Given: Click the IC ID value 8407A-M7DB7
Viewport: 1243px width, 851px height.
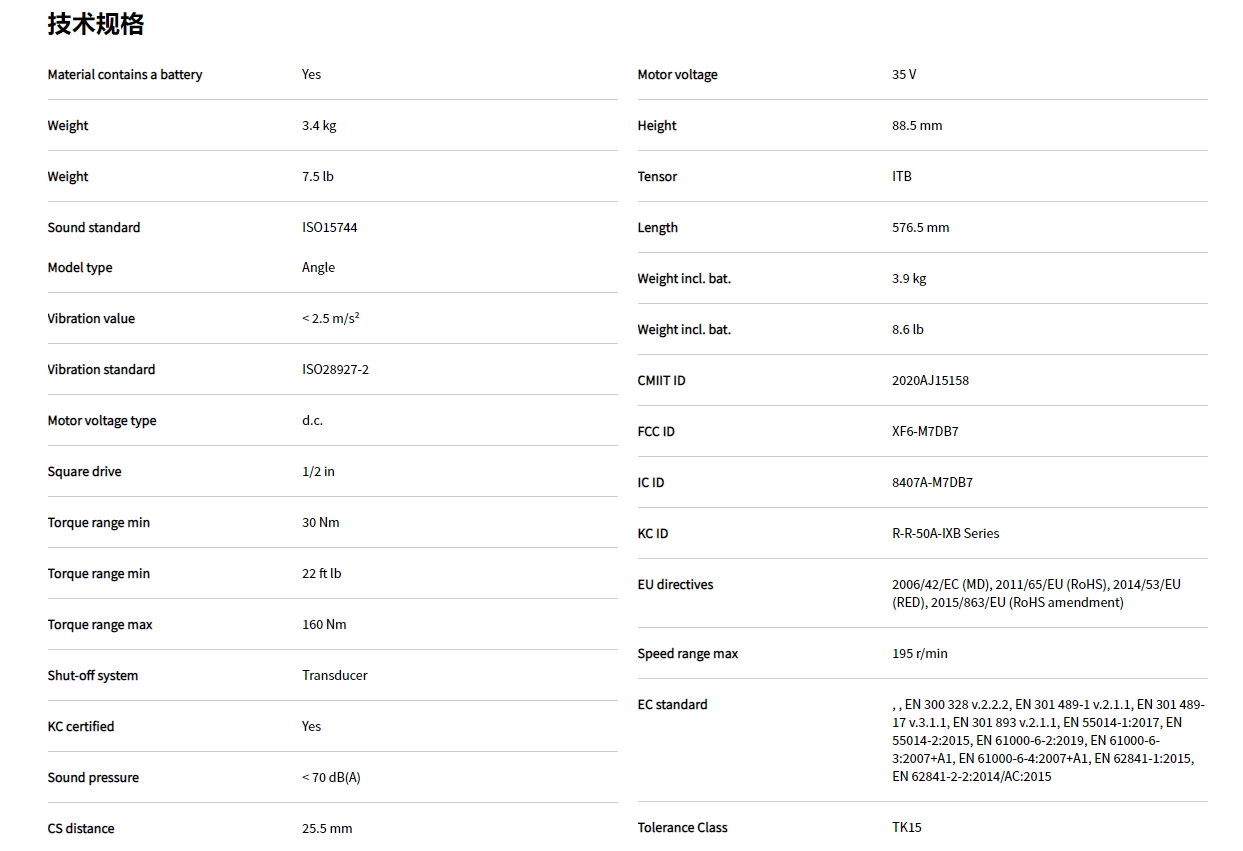Looking at the screenshot, I should (932, 483).
